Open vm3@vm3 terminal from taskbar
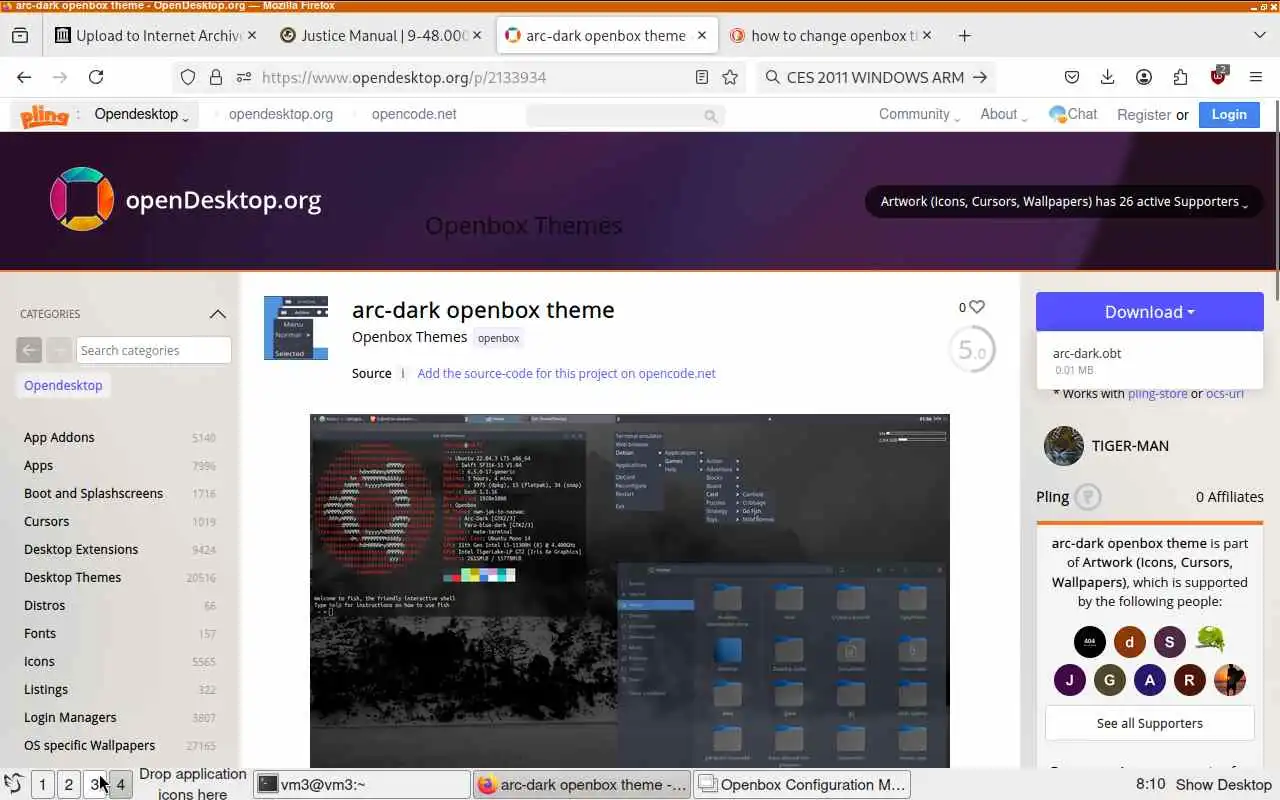 coord(362,784)
